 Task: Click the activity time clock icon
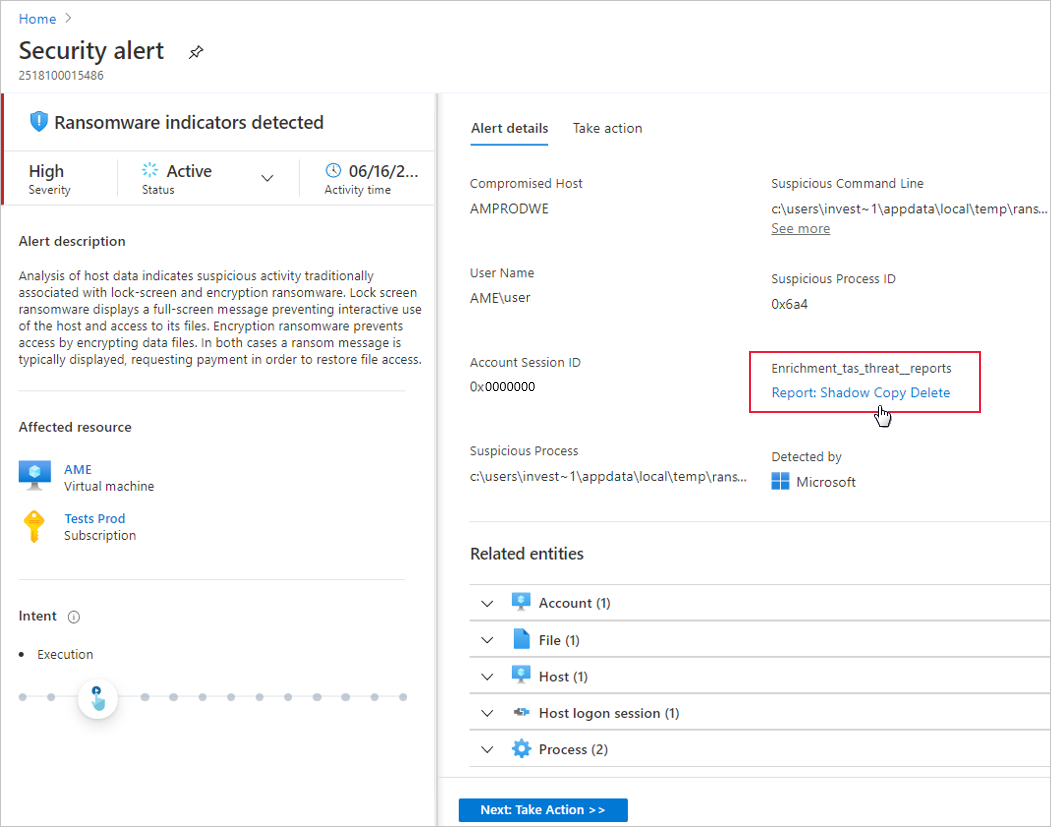point(334,171)
